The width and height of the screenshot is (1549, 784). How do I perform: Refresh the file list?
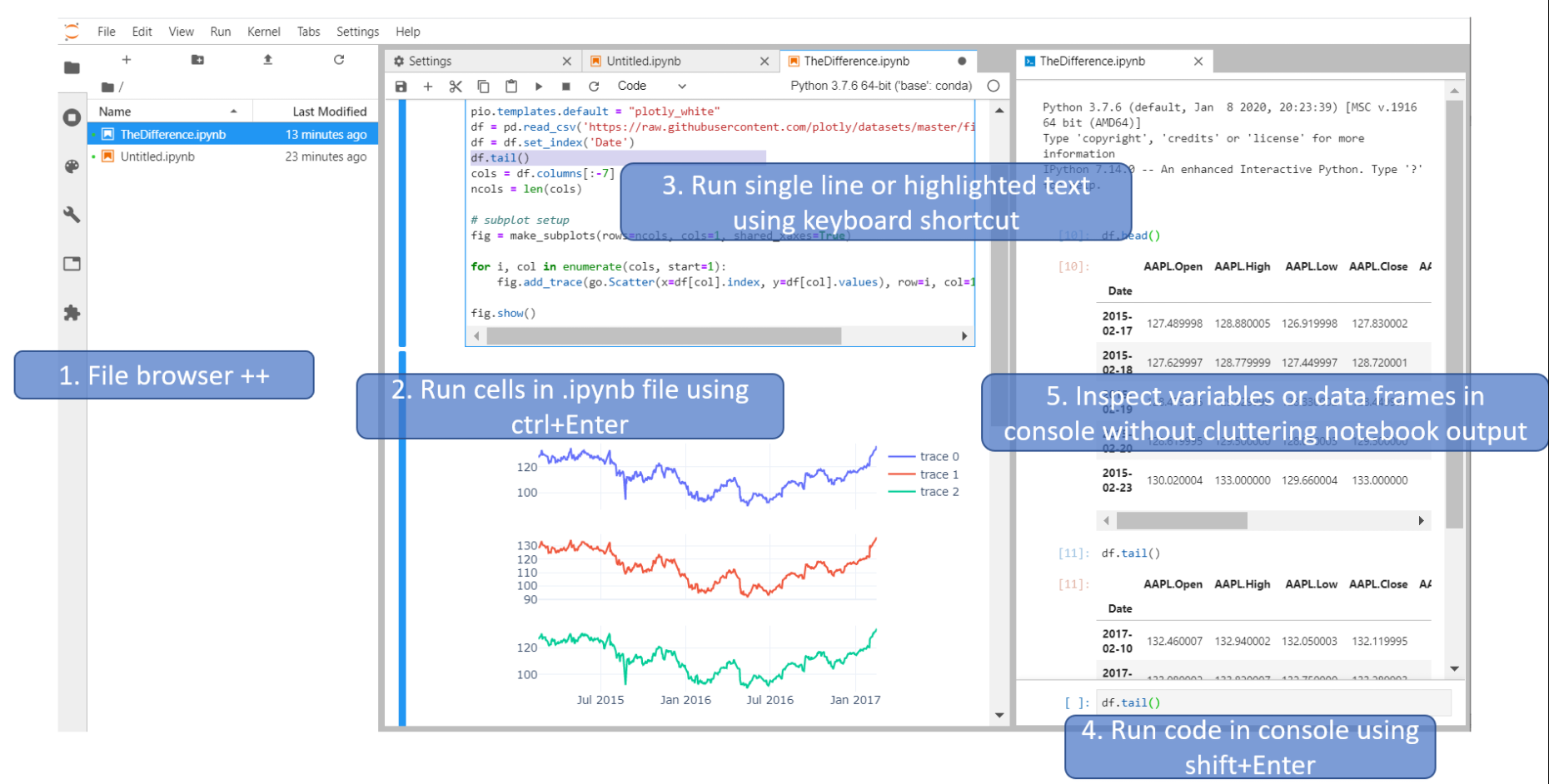[340, 59]
